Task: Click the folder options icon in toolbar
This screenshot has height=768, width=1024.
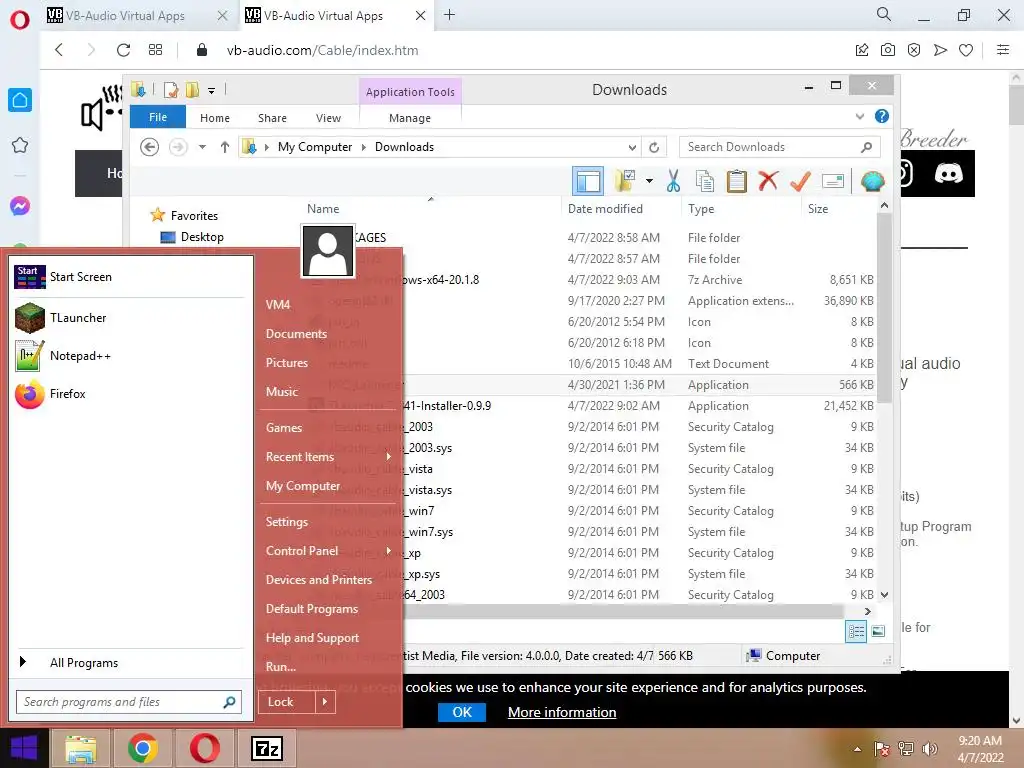Action: point(625,181)
